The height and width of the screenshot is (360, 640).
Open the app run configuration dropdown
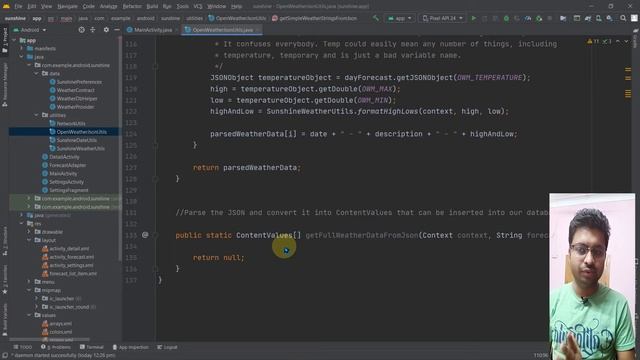[400, 18]
